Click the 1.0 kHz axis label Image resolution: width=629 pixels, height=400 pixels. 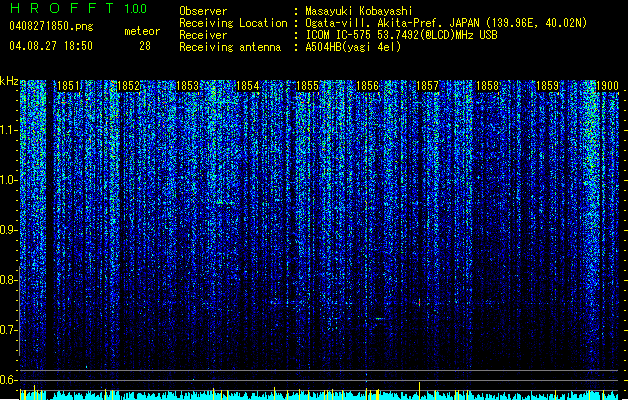[9, 180]
